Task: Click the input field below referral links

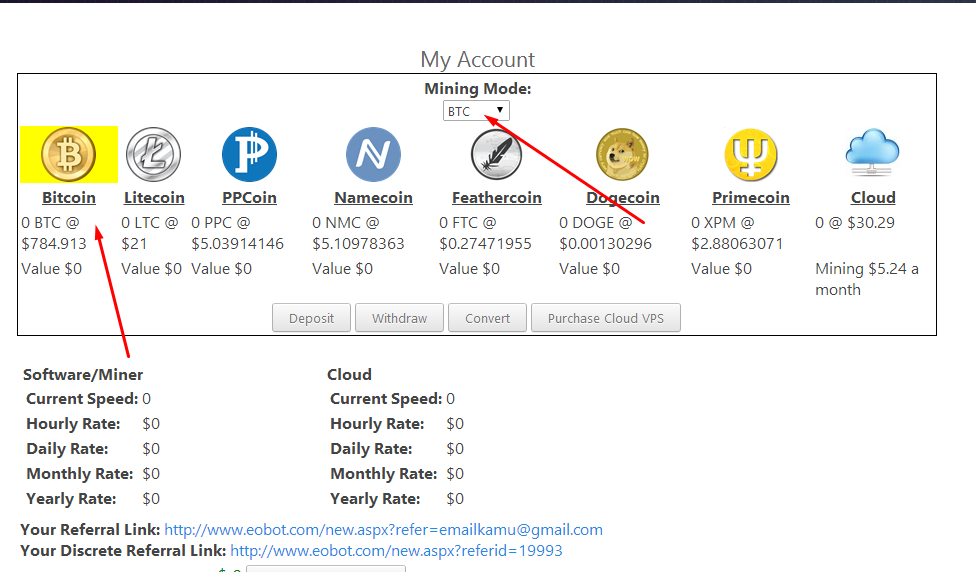Action: click(x=325, y=568)
